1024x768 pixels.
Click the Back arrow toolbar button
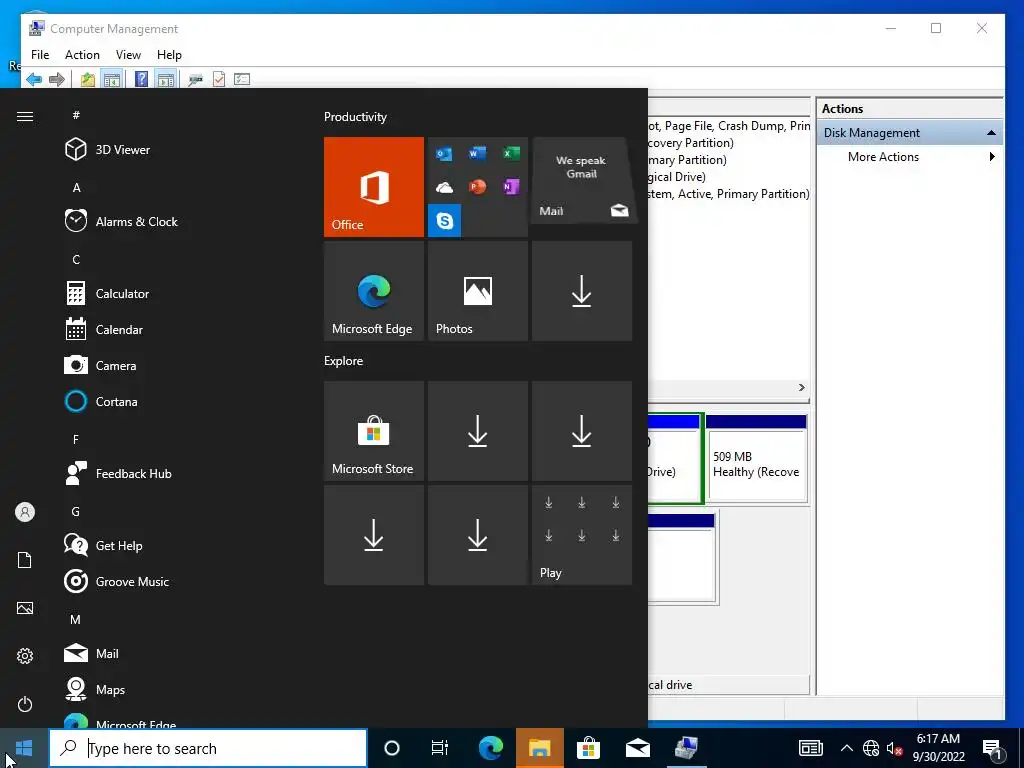click(34, 80)
